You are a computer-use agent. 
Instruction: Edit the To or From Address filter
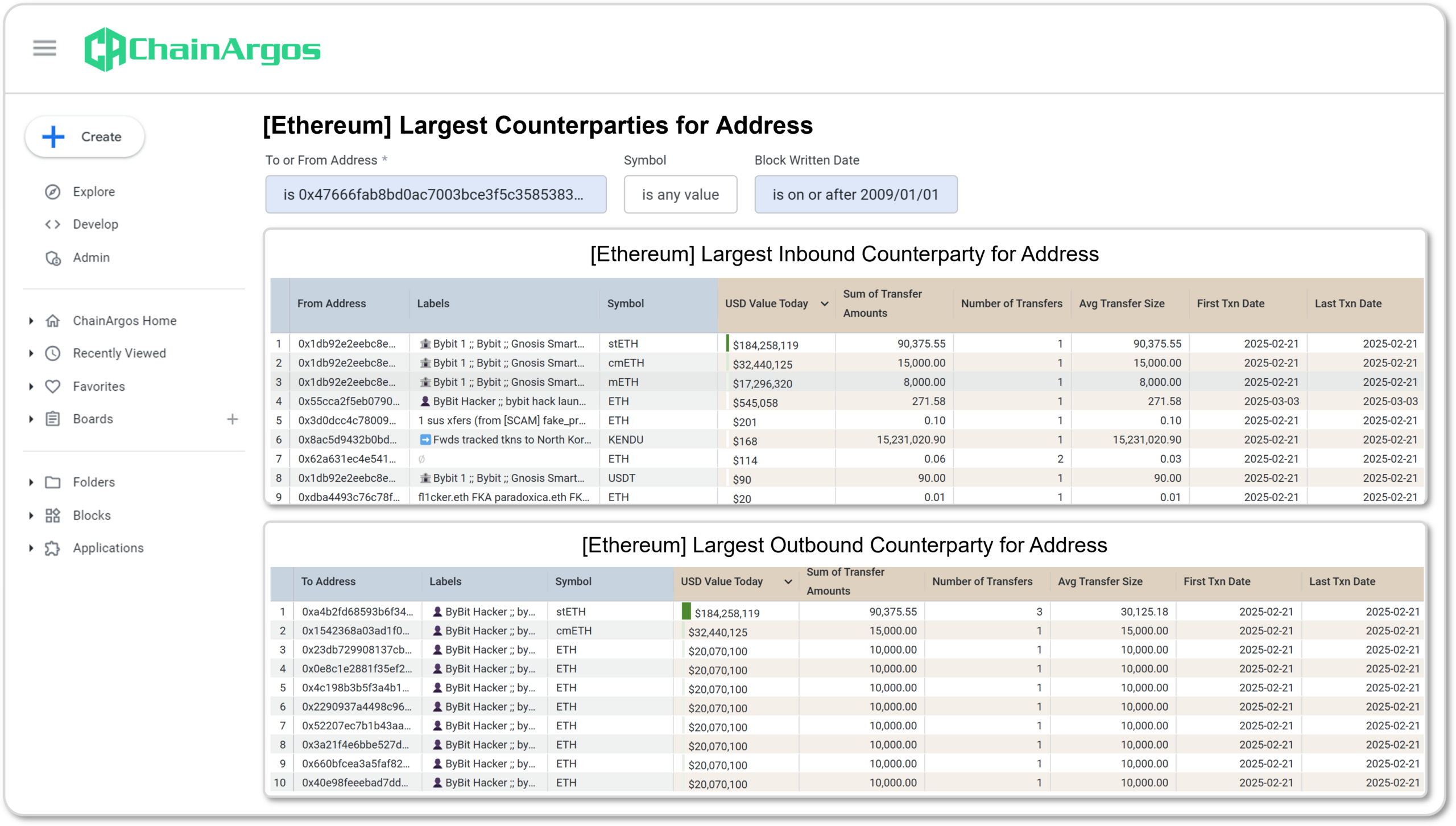pyautogui.click(x=436, y=195)
